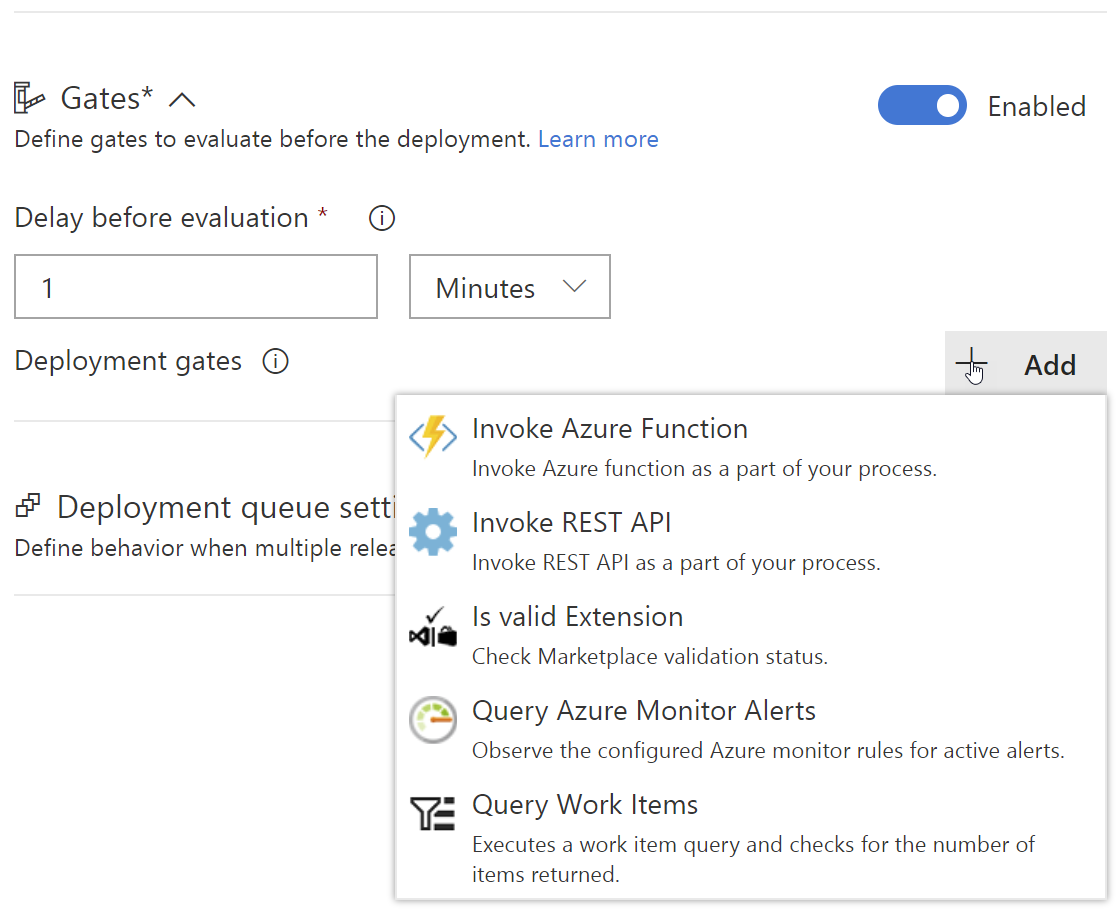Choose Query Azure Monitor Alerts gate

(751, 729)
